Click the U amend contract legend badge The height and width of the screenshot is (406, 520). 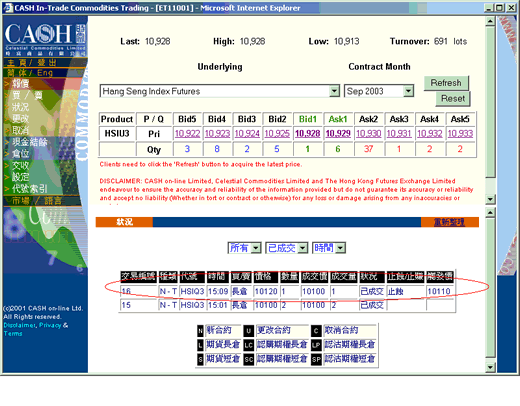pos(249,331)
